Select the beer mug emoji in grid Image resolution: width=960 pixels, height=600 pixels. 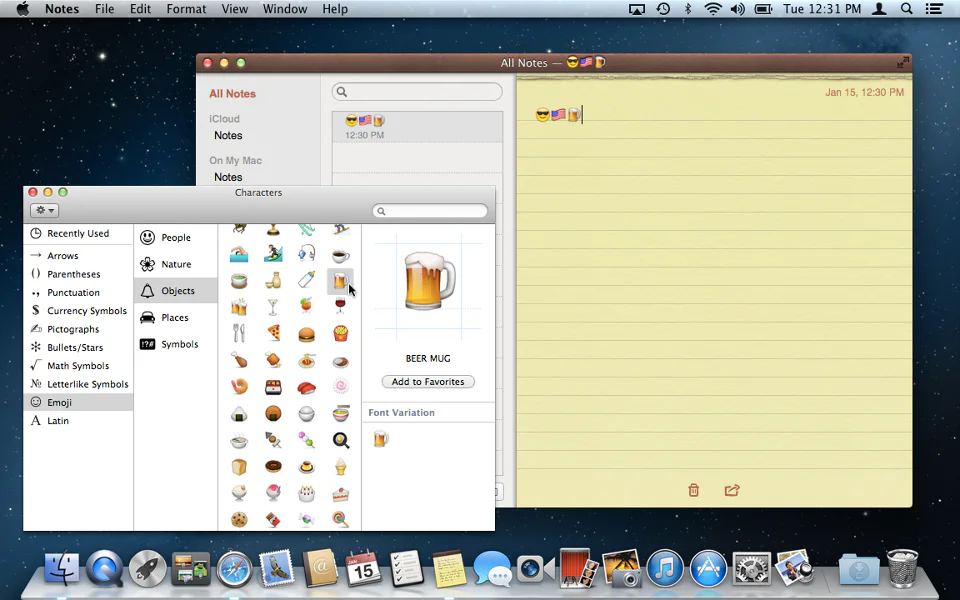pyautogui.click(x=340, y=281)
